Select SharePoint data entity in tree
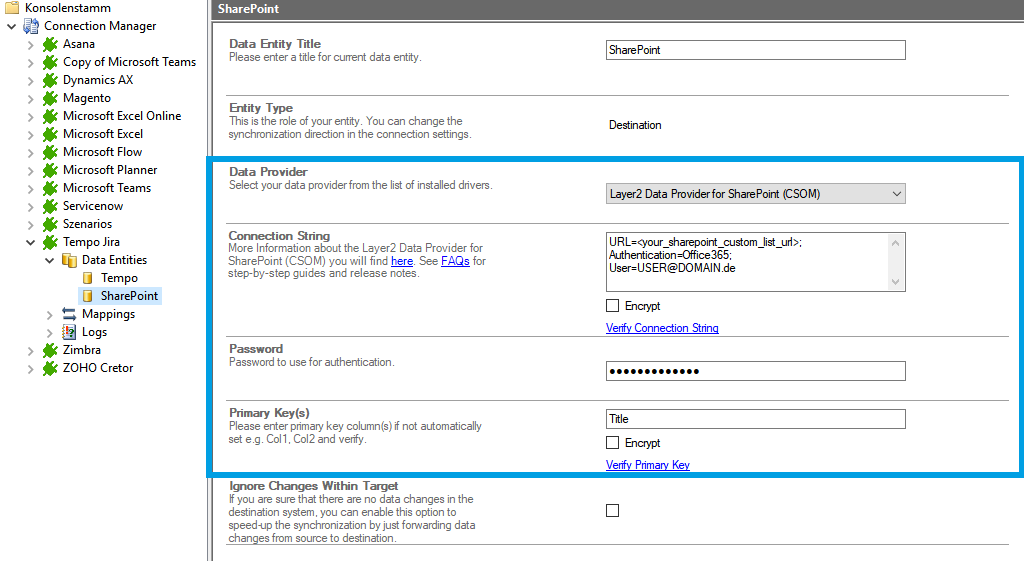The height and width of the screenshot is (561, 1024). point(129,296)
